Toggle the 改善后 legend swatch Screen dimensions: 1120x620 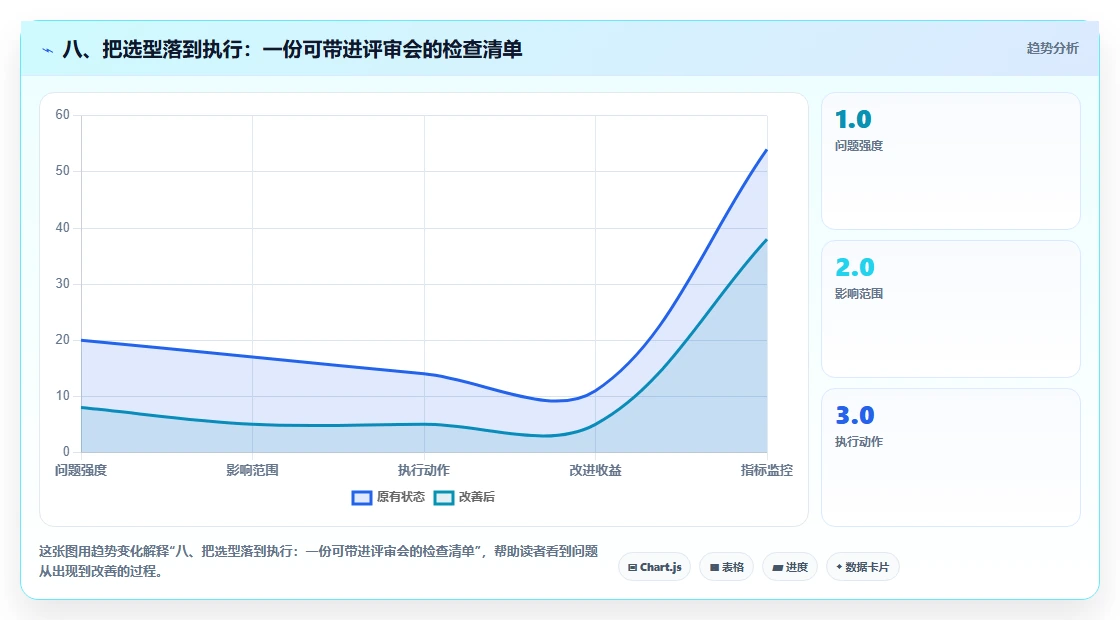coord(444,498)
